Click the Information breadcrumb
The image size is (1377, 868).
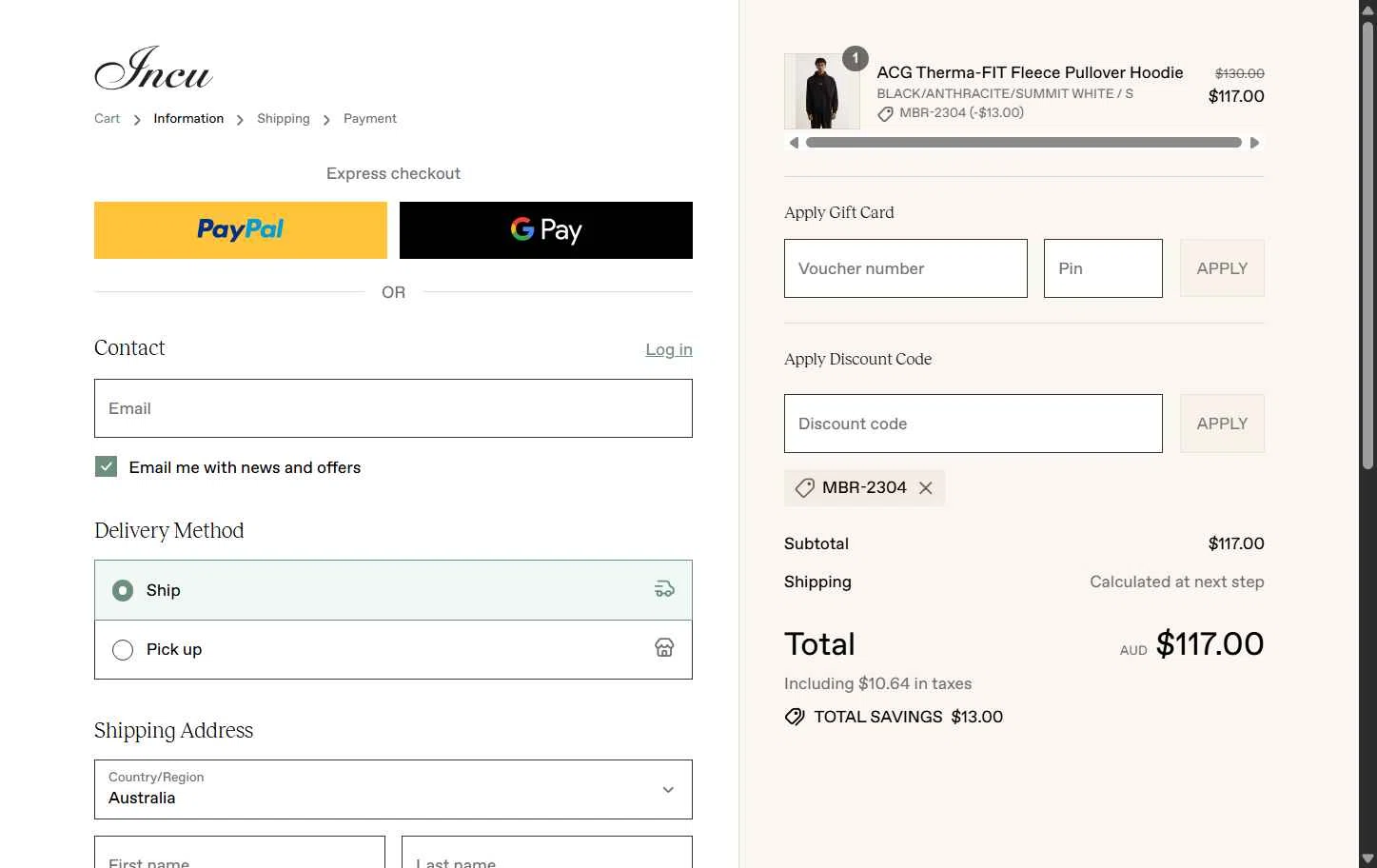tap(188, 118)
